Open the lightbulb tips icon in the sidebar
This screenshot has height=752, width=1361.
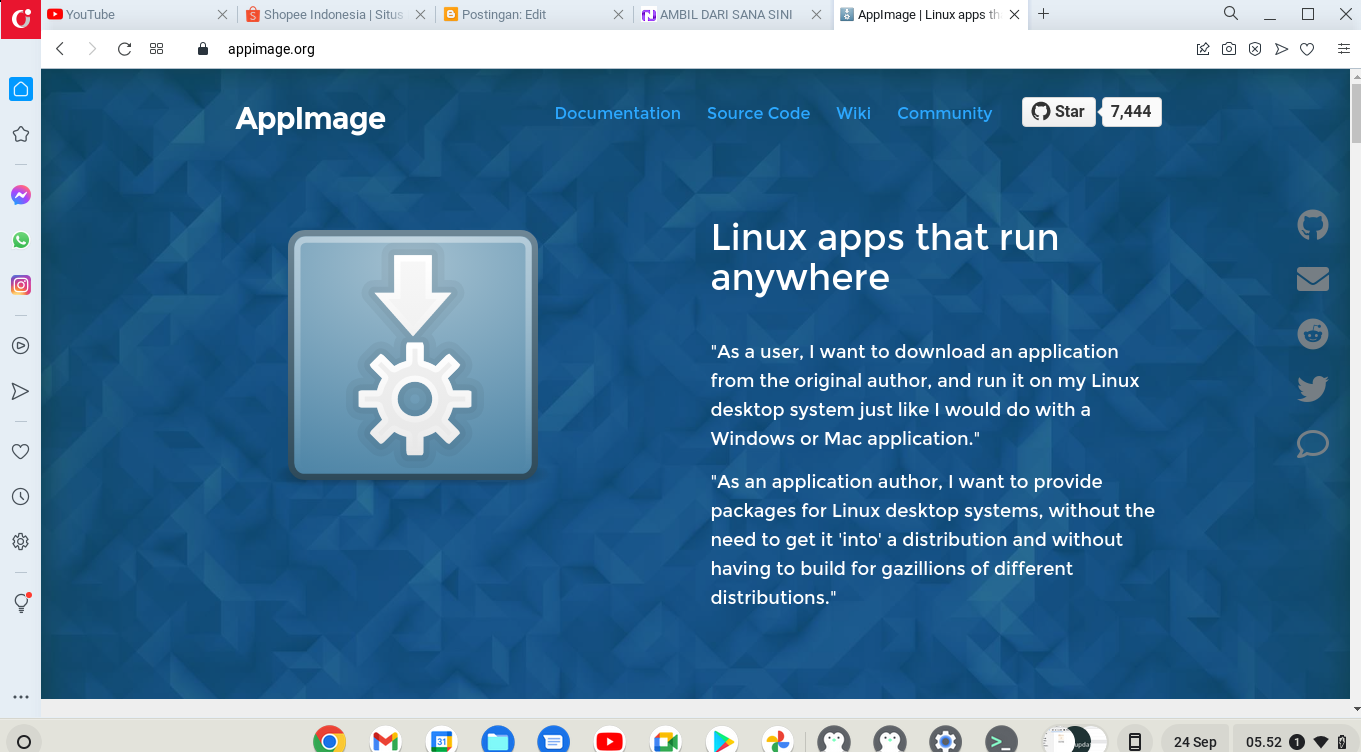pos(20,603)
